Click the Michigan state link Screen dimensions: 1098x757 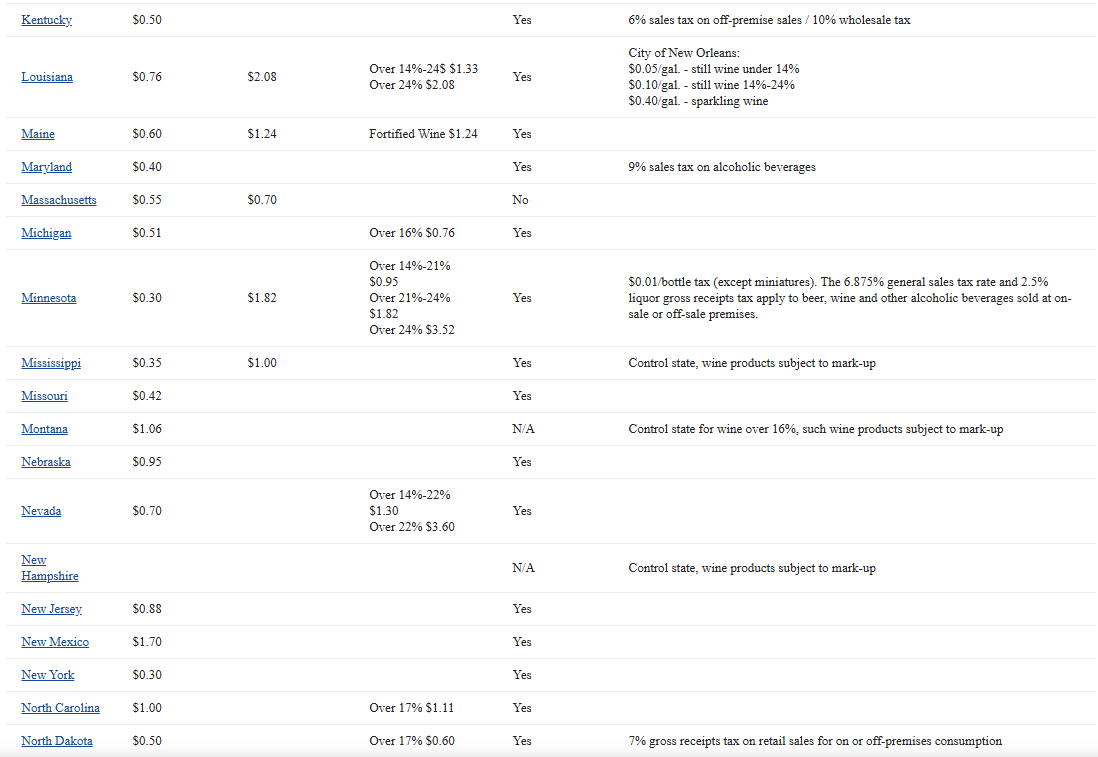click(x=46, y=233)
